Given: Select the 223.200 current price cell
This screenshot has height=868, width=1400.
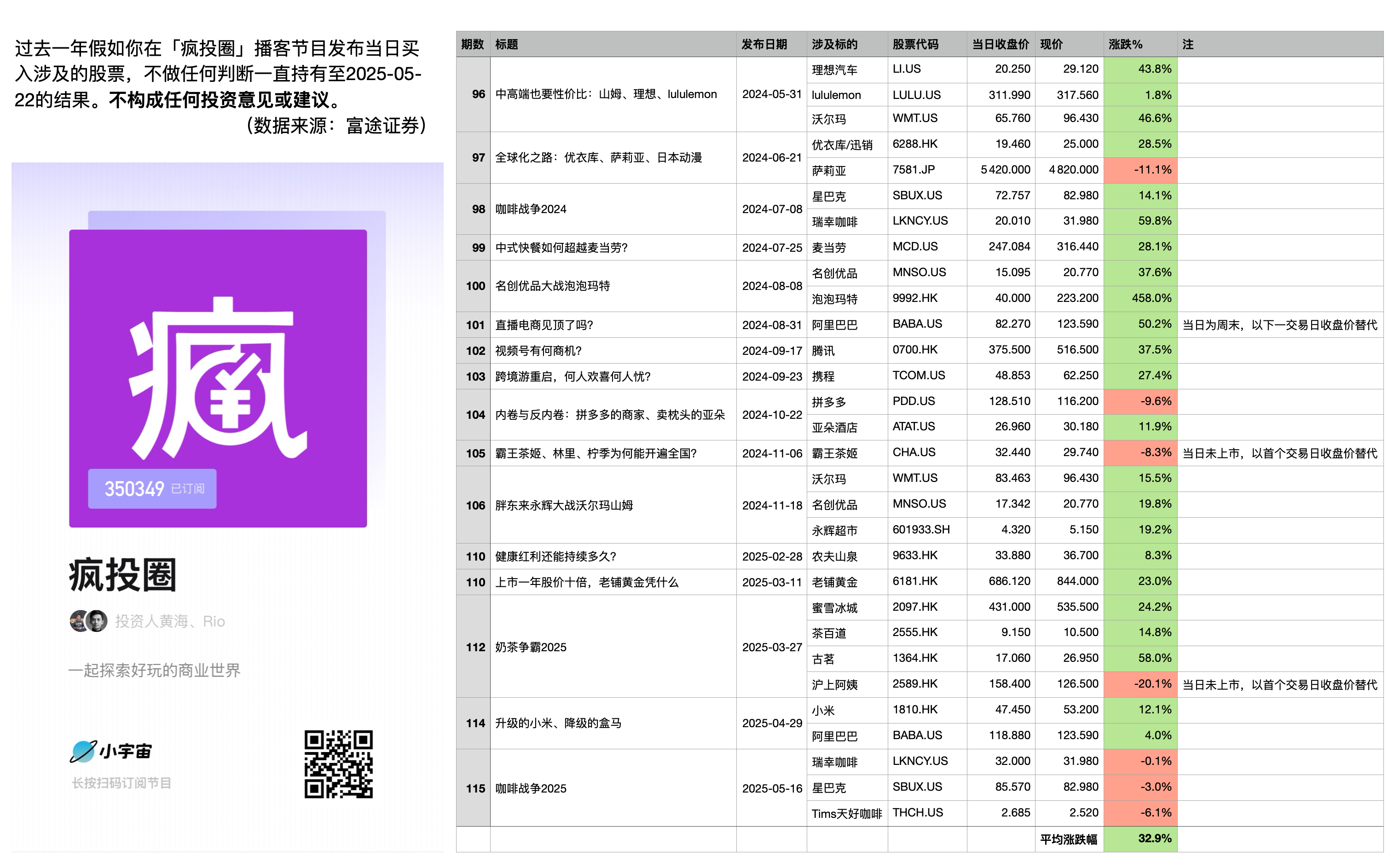Looking at the screenshot, I should [1070, 299].
